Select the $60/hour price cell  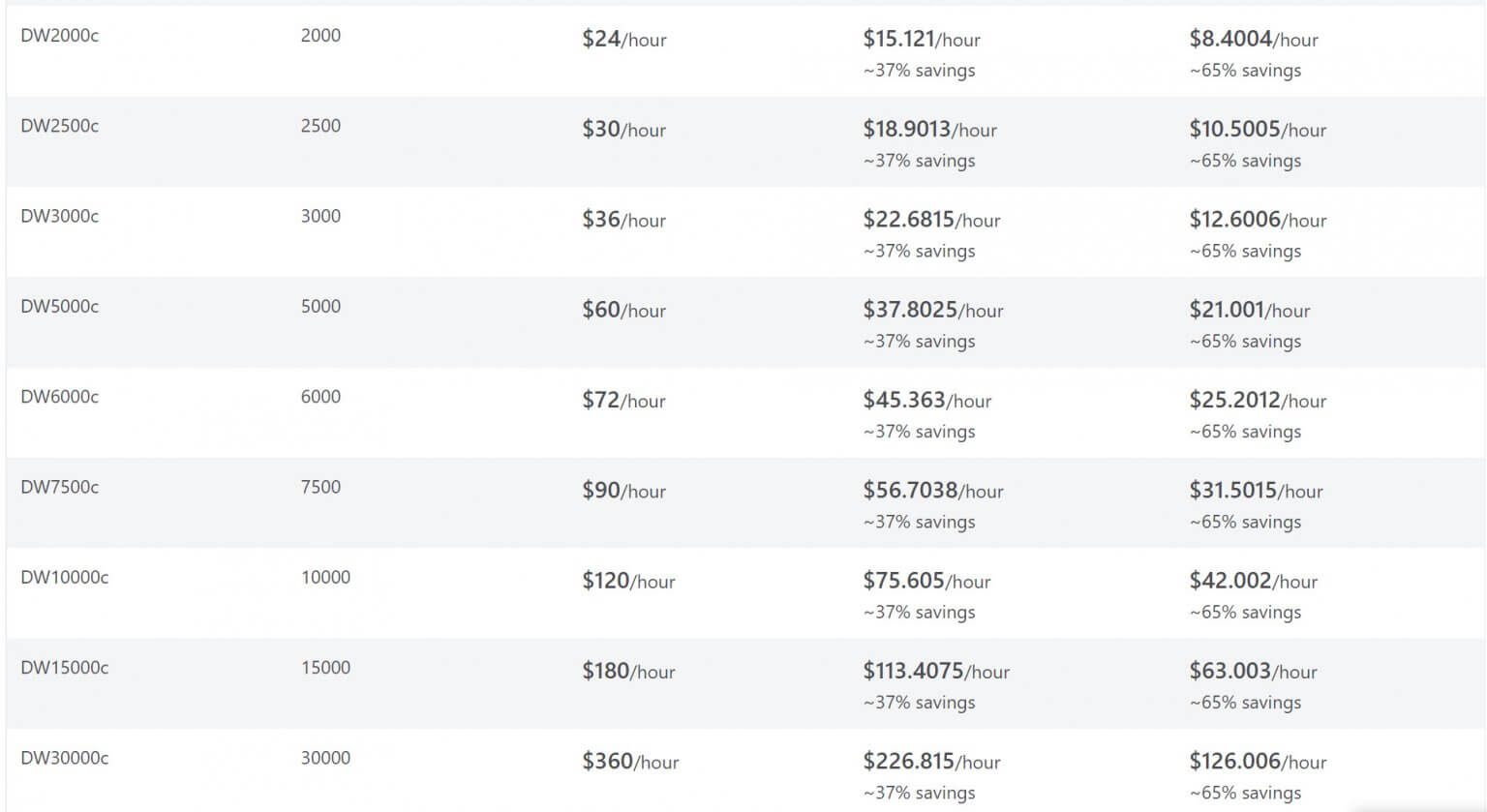[623, 310]
